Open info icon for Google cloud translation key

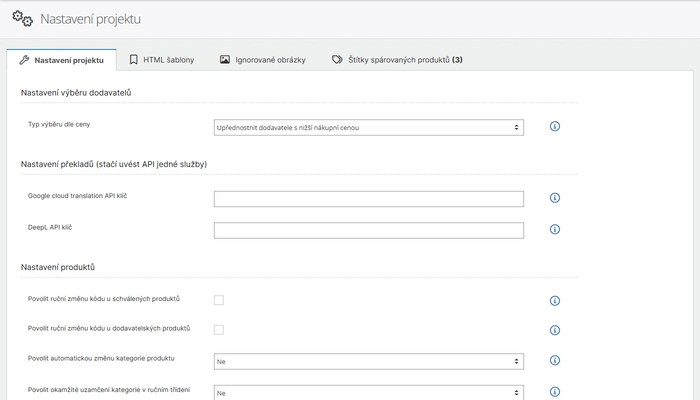(554, 198)
